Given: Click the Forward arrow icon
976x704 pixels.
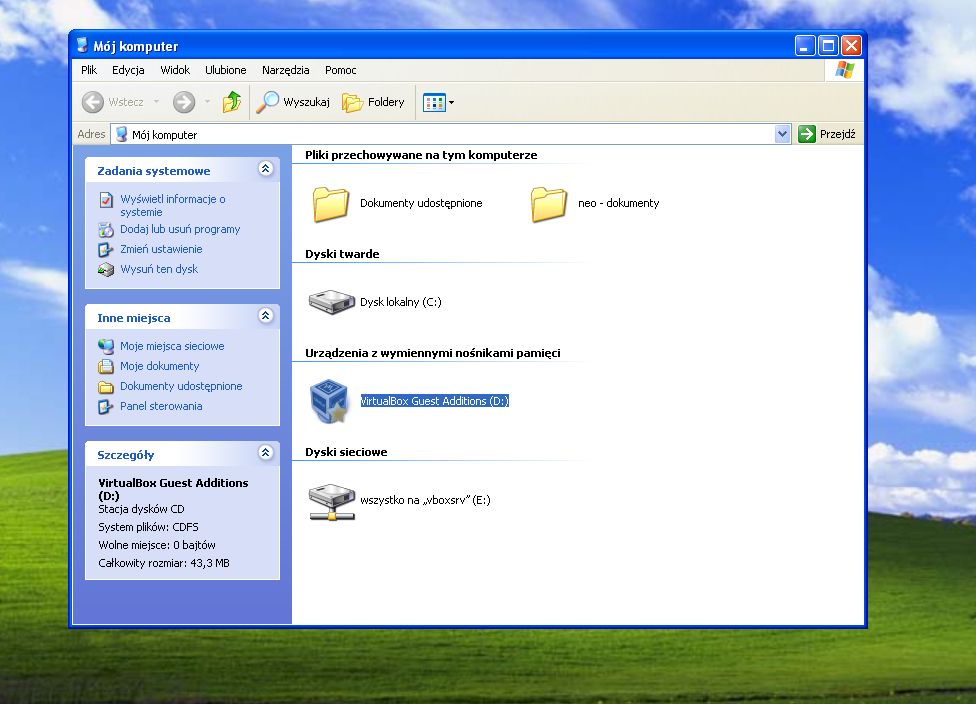Looking at the screenshot, I should 184,102.
